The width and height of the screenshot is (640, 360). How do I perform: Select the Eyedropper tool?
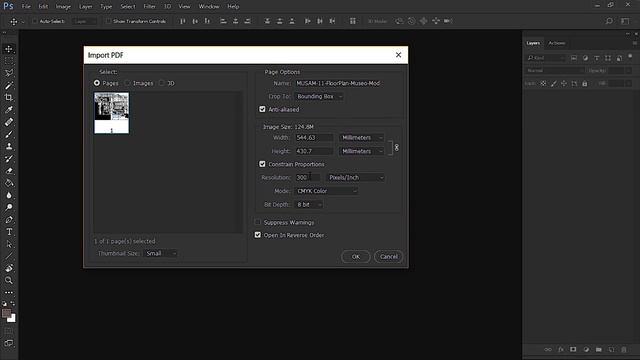(9, 110)
